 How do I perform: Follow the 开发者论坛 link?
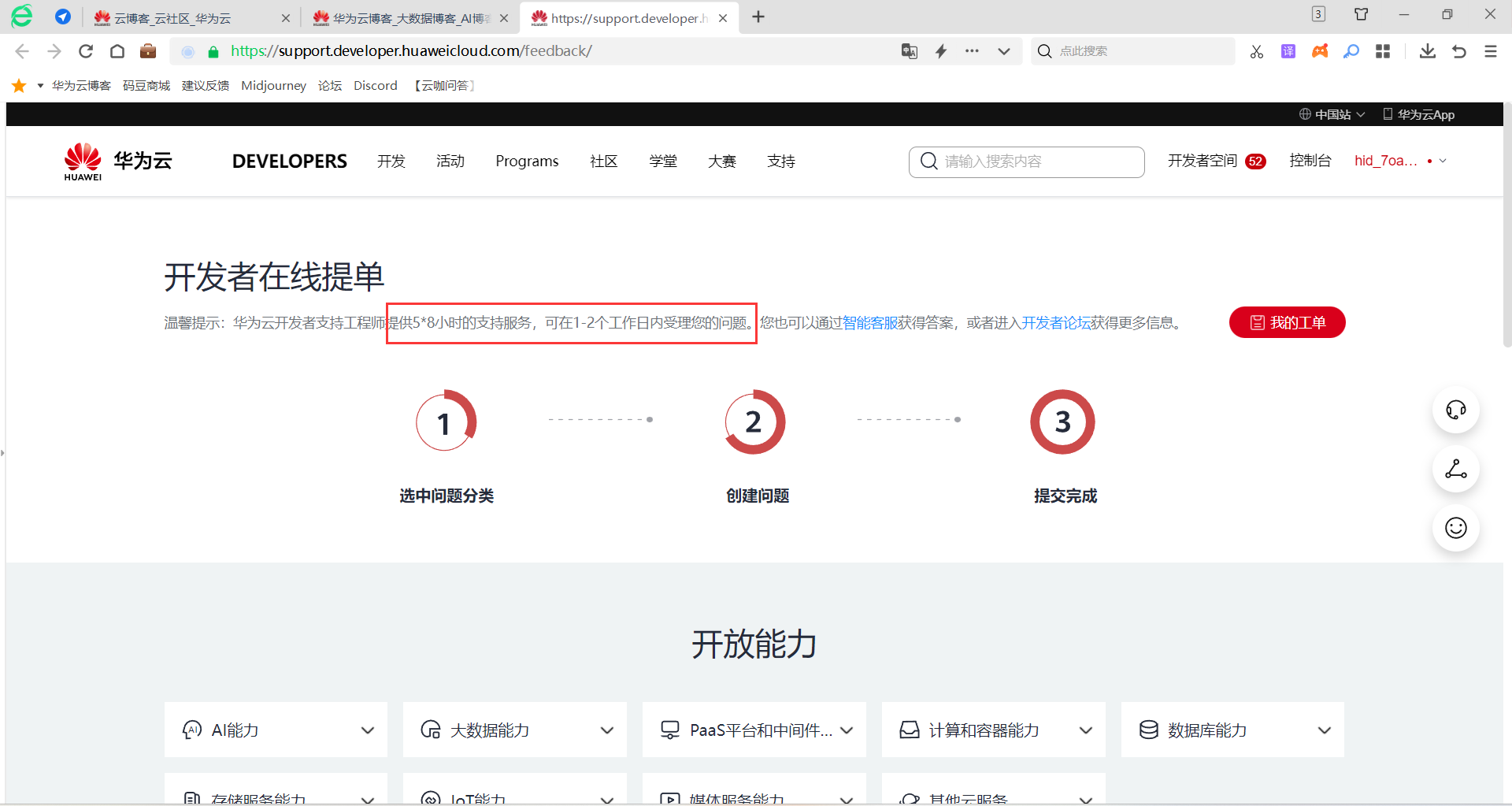click(x=1056, y=323)
